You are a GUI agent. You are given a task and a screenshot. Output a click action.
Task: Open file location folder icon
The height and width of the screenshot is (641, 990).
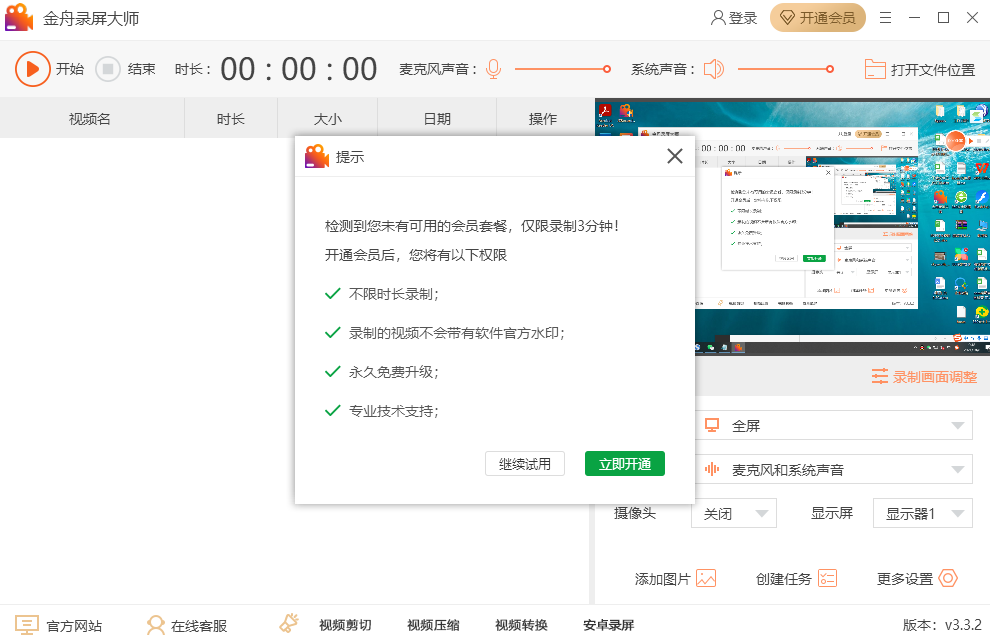874,69
